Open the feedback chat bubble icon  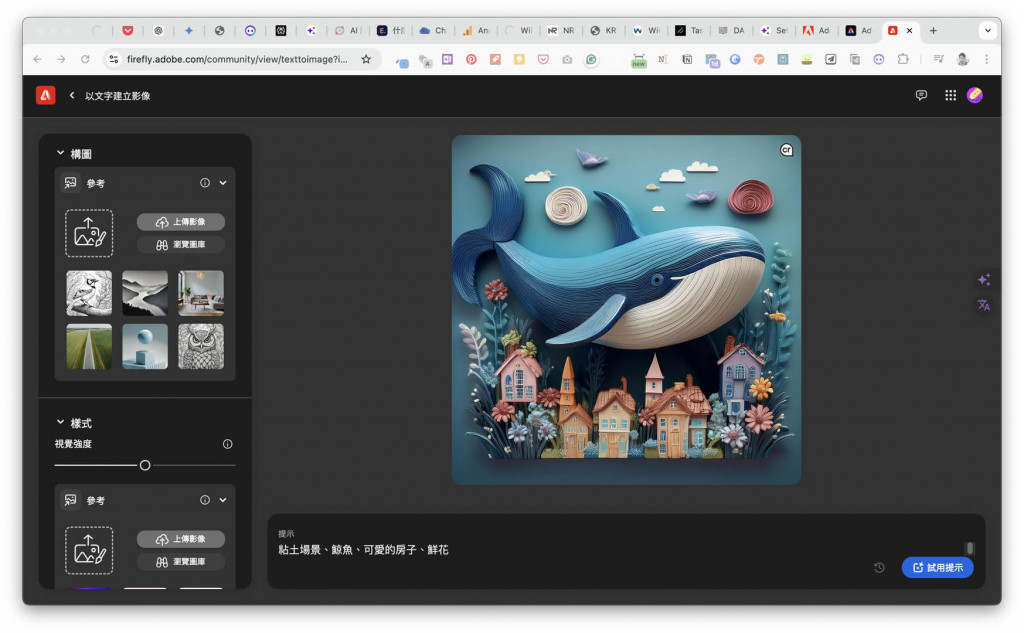(921, 95)
